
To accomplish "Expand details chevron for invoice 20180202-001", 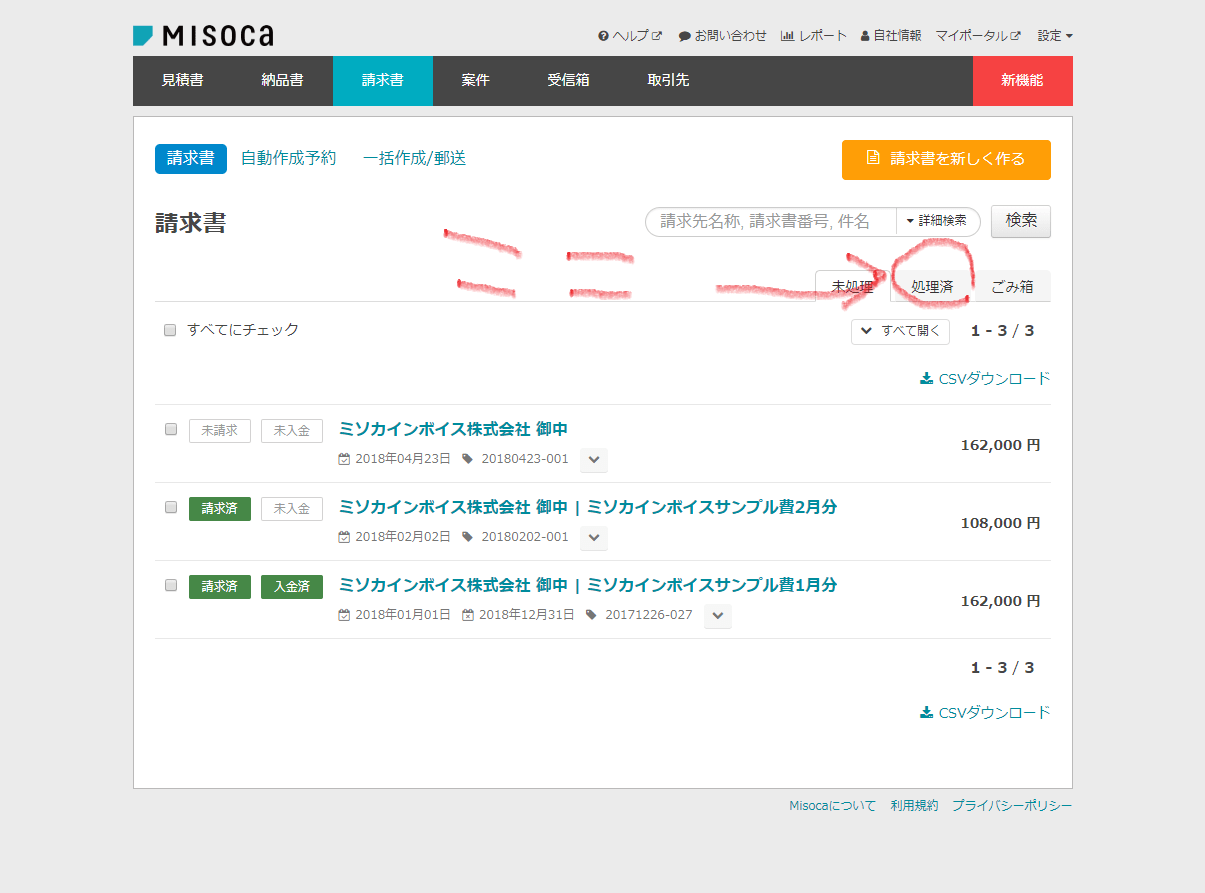I will [x=594, y=538].
